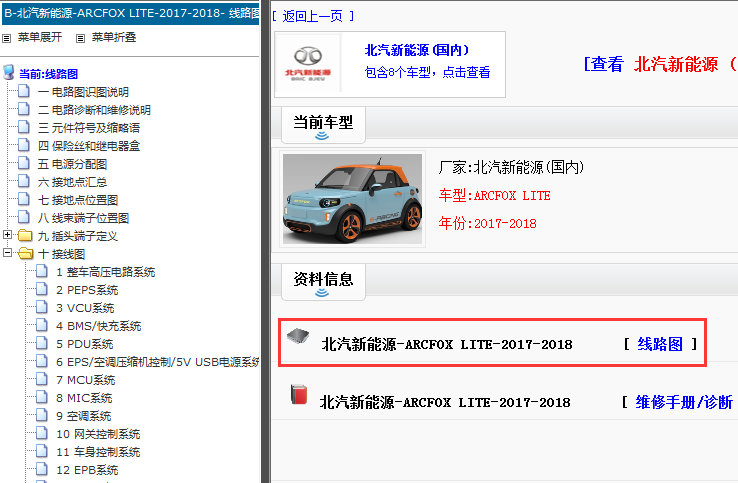Click the red book icon in 维修手册 row

(x=299, y=394)
